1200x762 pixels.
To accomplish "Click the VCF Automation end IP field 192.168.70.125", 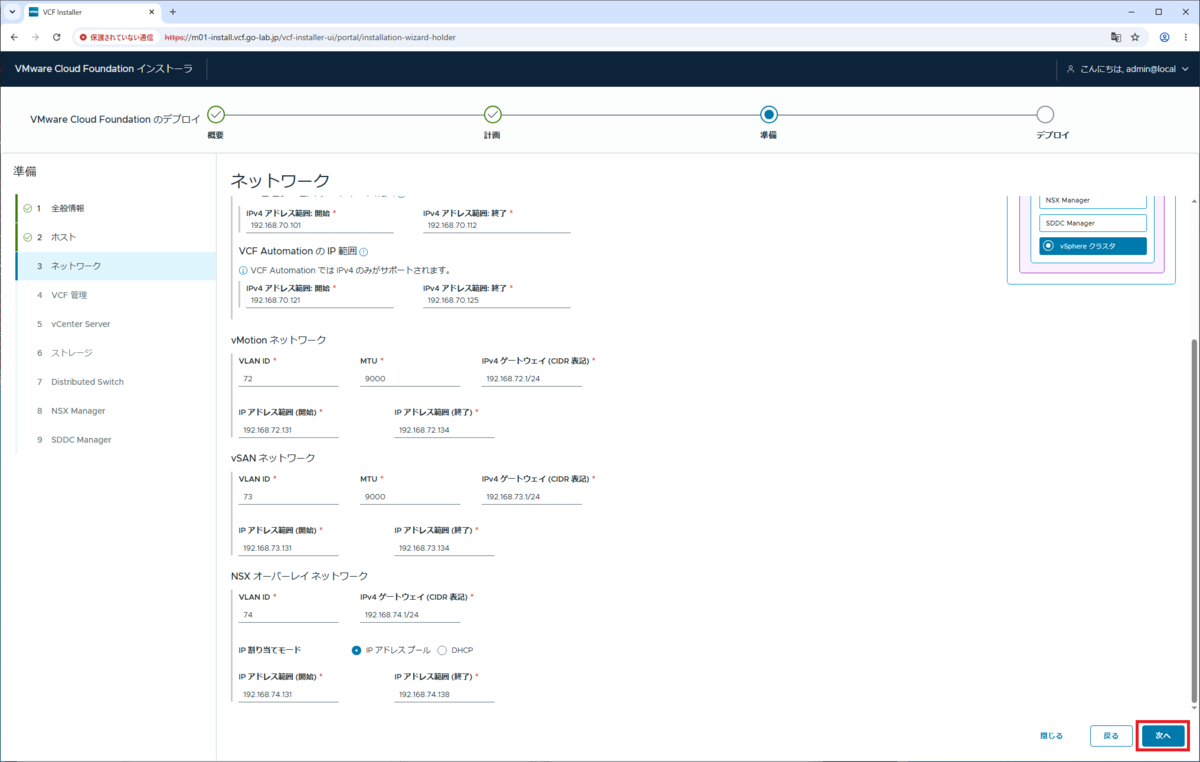I will [497, 300].
